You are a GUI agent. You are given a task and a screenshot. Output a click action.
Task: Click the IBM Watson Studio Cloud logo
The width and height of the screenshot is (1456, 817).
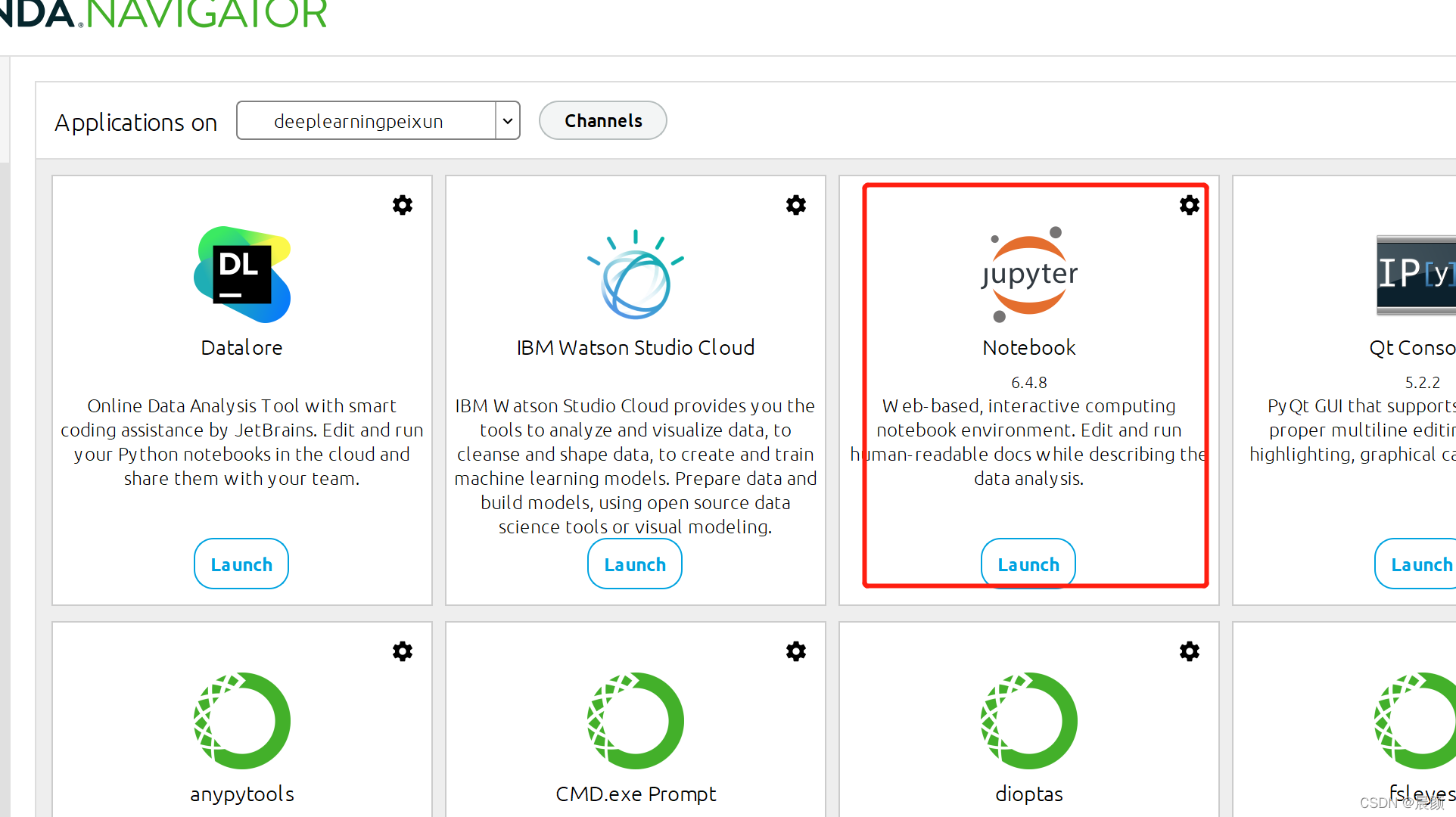[x=636, y=275]
